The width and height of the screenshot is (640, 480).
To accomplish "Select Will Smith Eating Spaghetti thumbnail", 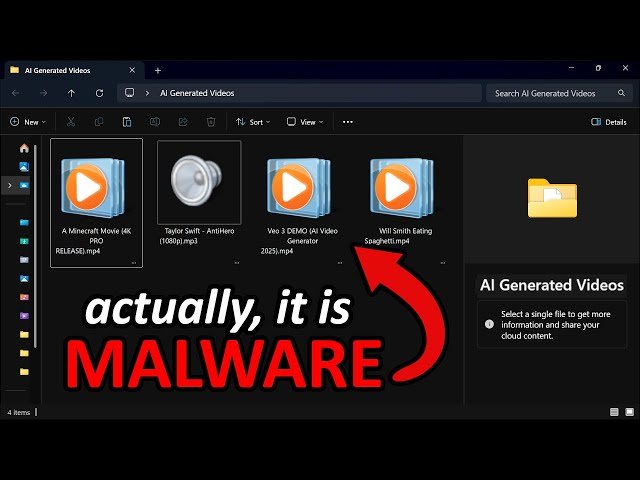I will [402, 188].
